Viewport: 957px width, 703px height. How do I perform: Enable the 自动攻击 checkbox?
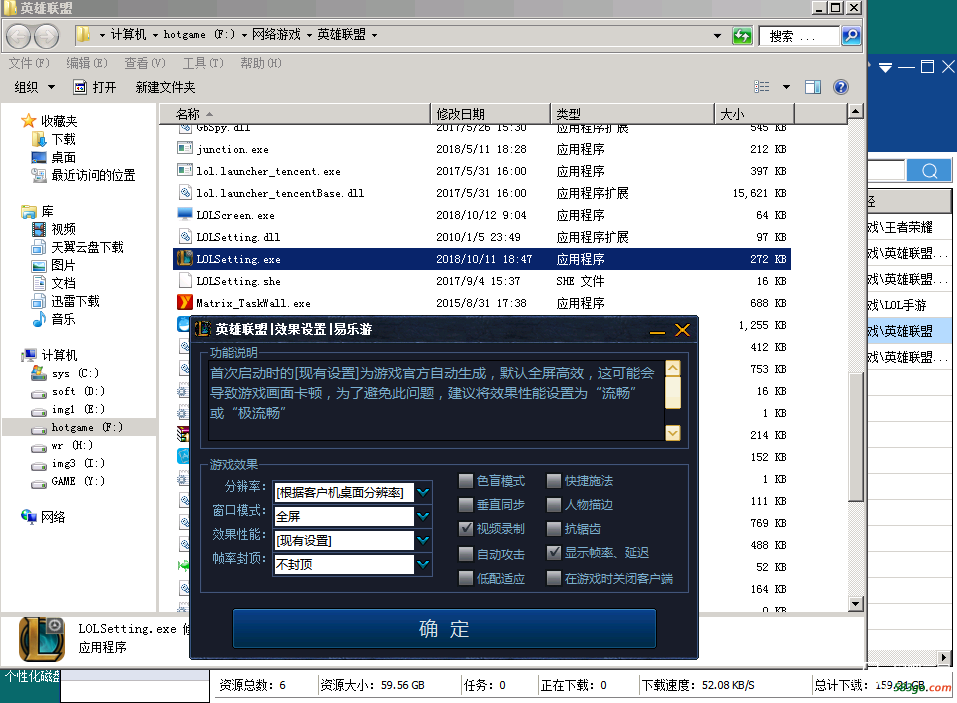466,553
